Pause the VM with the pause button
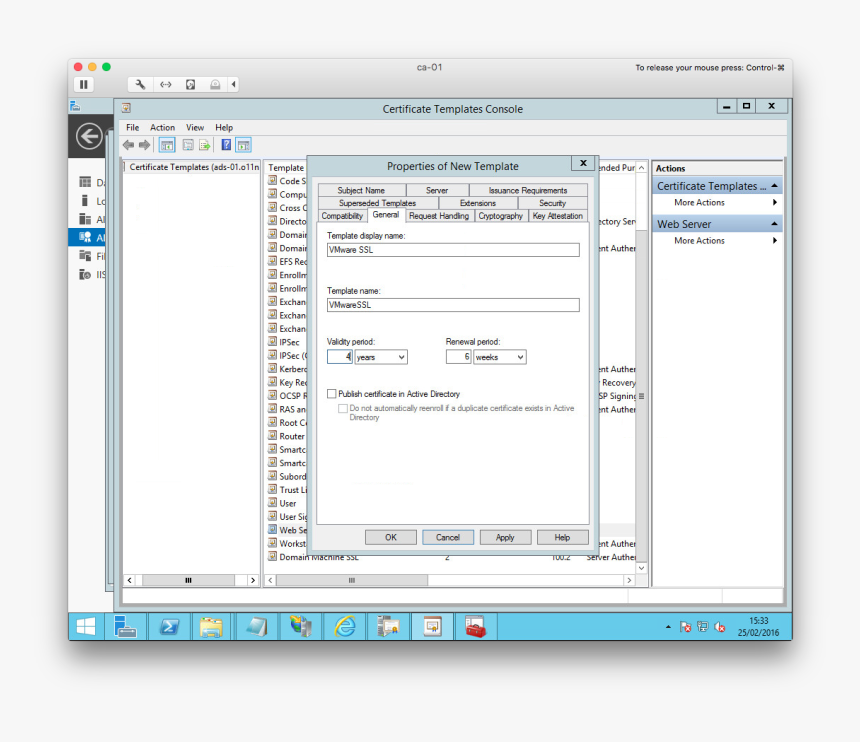The image size is (860, 742). (x=83, y=84)
